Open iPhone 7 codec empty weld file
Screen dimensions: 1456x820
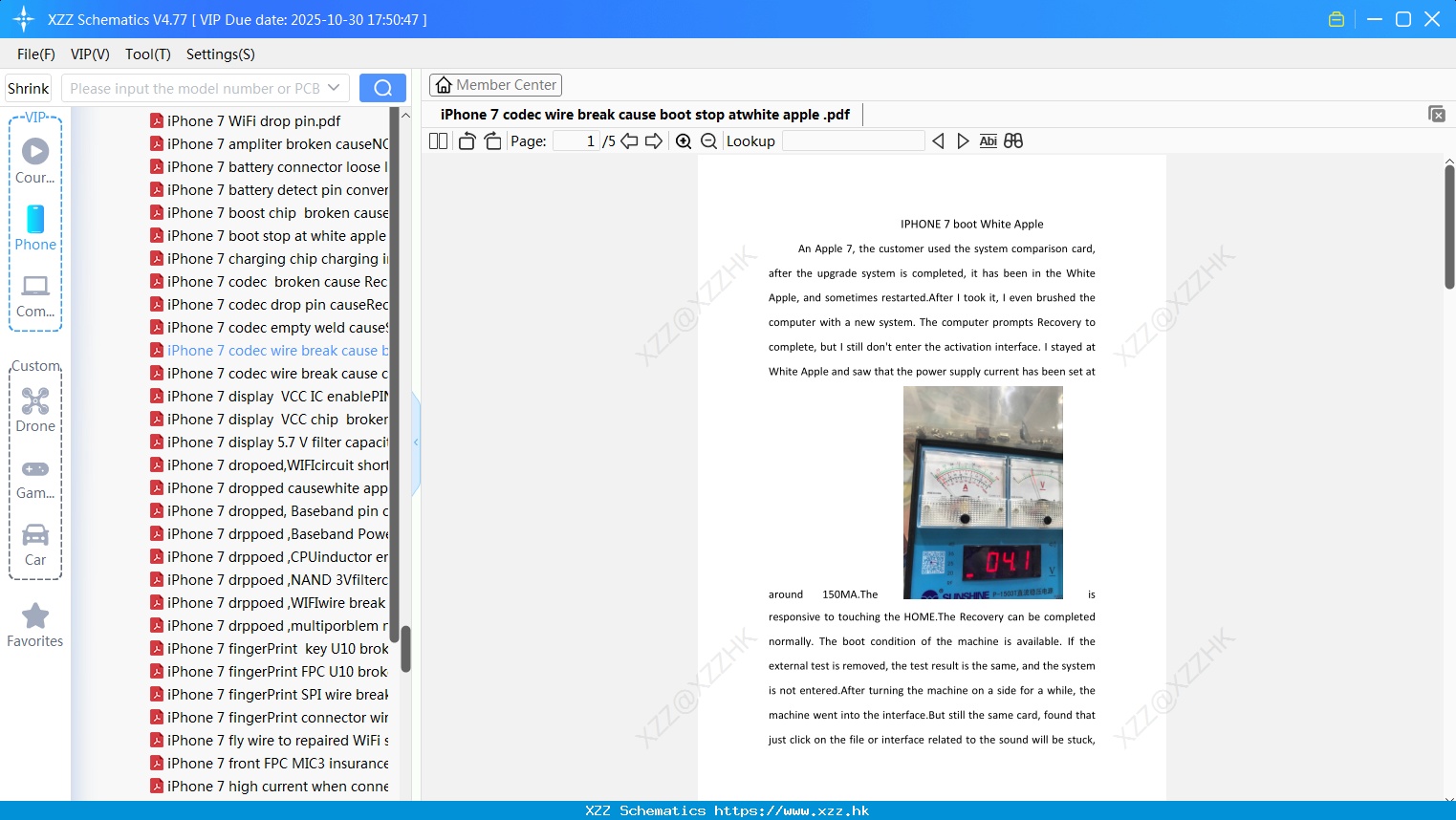(268, 327)
